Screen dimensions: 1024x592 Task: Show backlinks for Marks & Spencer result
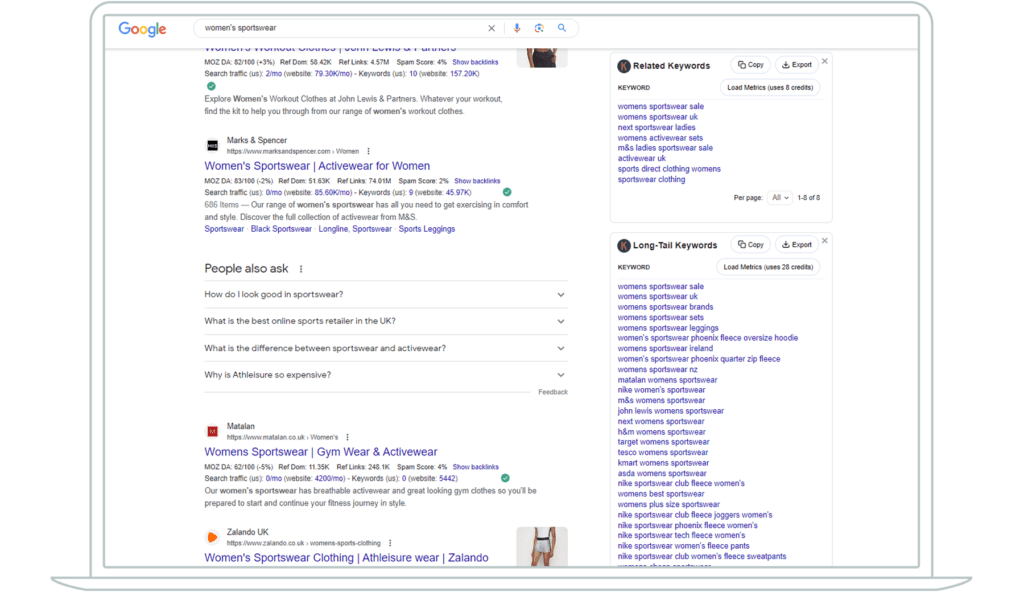coord(477,181)
